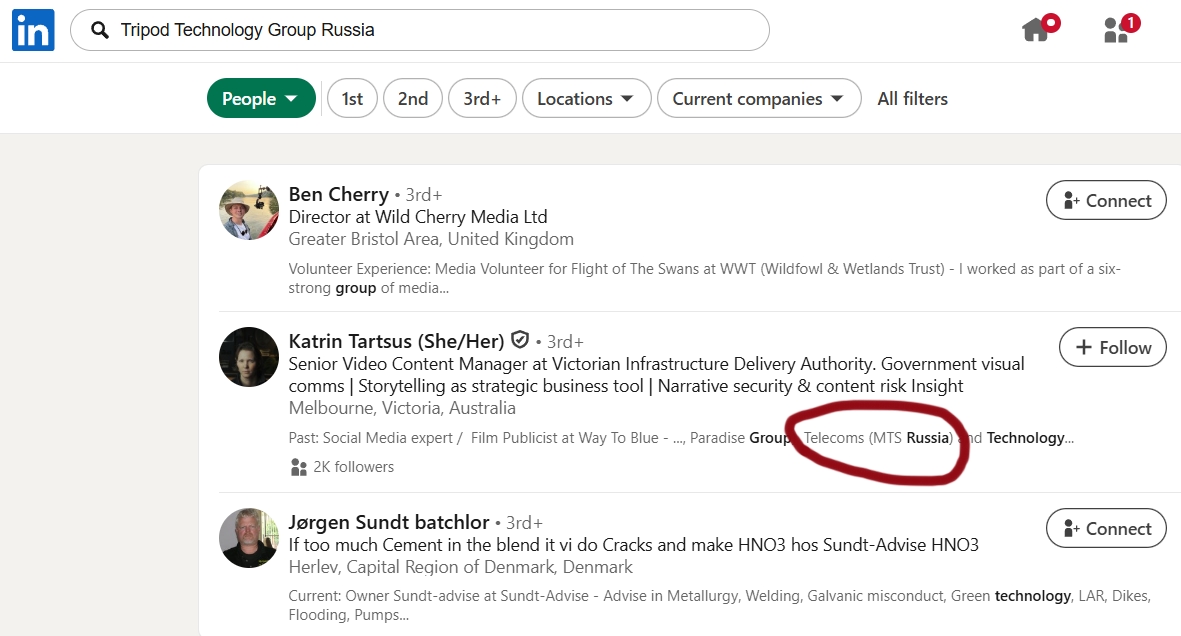Open the LinkedIn logo home link
The image size is (1181, 636).
click(33, 30)
